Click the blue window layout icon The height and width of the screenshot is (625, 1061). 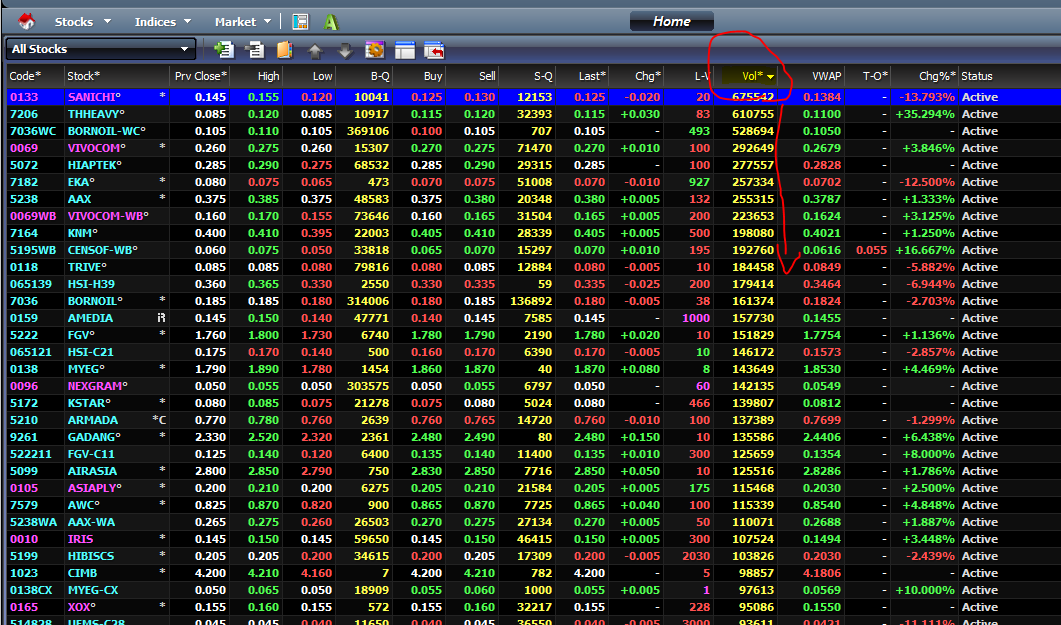click(404, 49)
